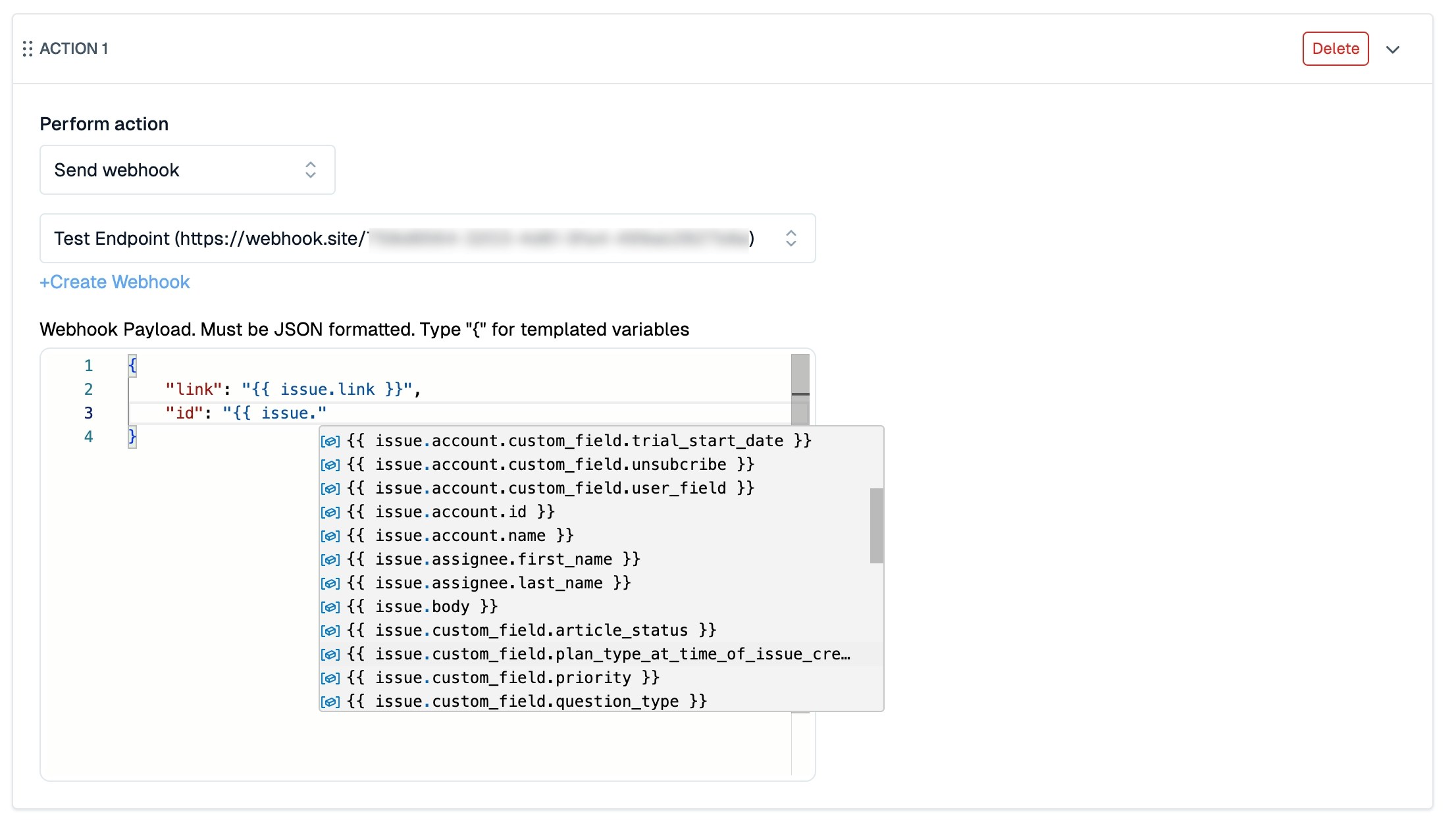
Task: Click the variable icon next to issue.custom_field.priority
Action: click(330, 678)
